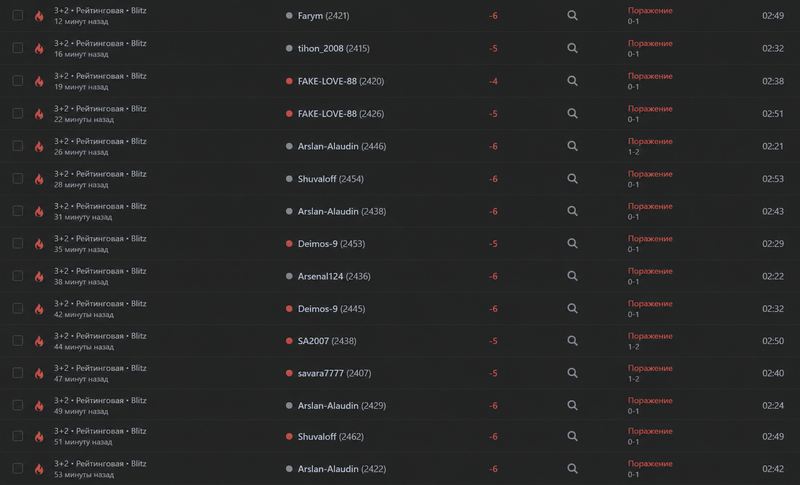The width and height of the screenshot is (800, 485).
Task: Open magnifier for Shuvaloff (2462) game
Action: pyautogui.click(x=572, y=436)
